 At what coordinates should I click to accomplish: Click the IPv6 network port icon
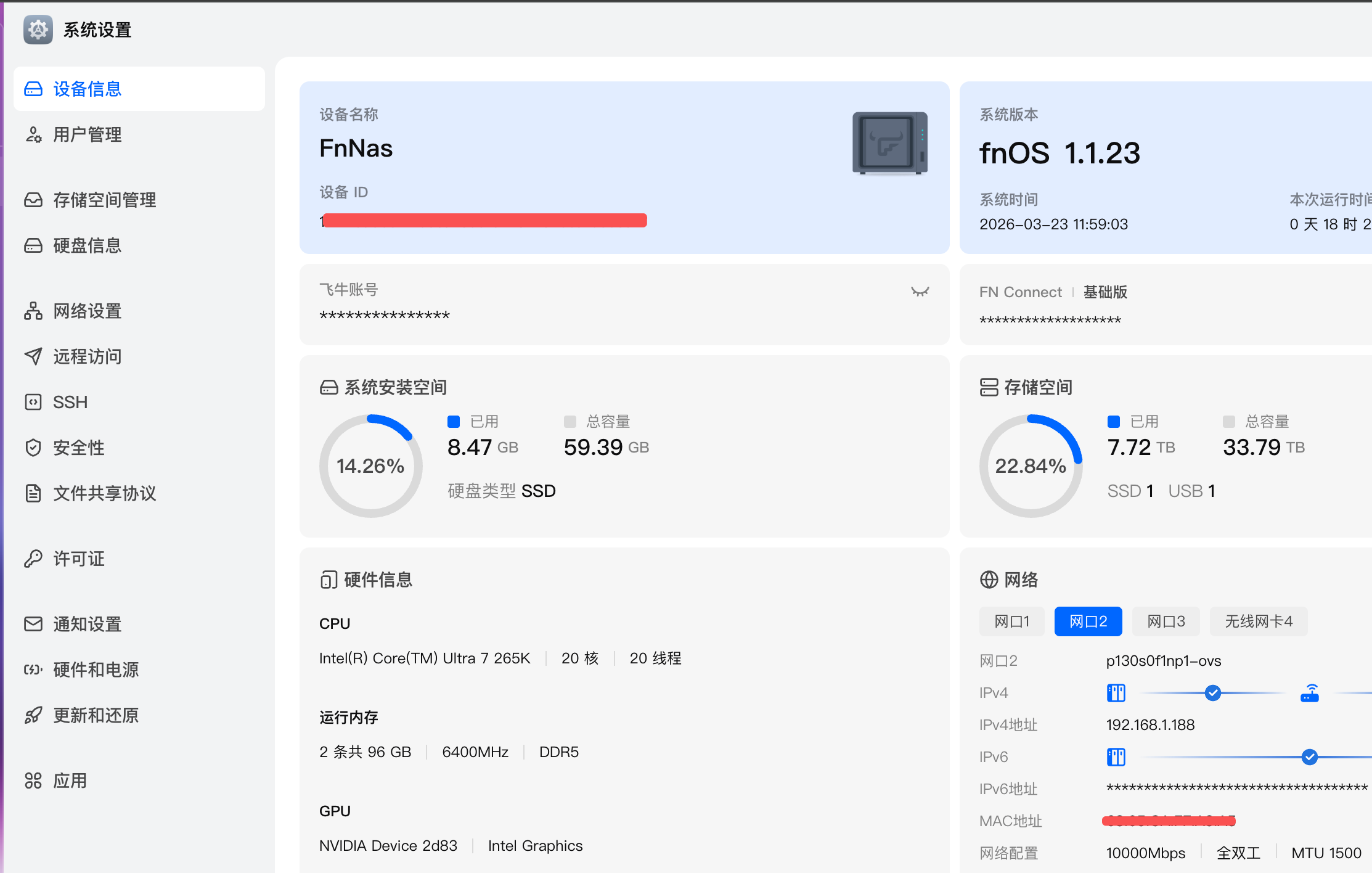coord(1116,757)
